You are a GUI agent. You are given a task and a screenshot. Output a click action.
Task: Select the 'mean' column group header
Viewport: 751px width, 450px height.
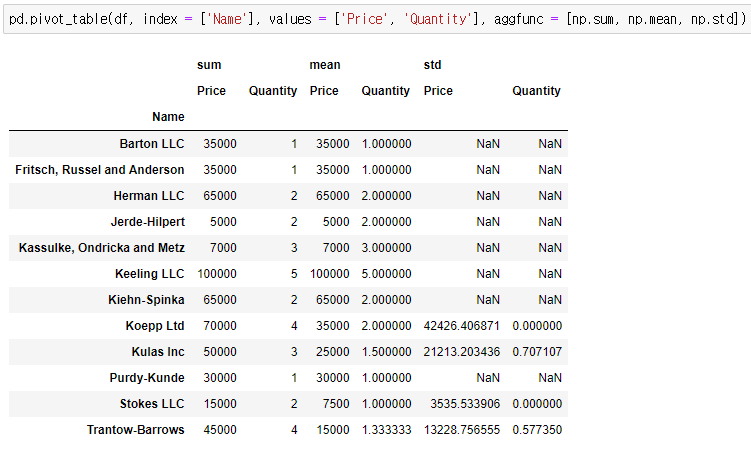325,65
